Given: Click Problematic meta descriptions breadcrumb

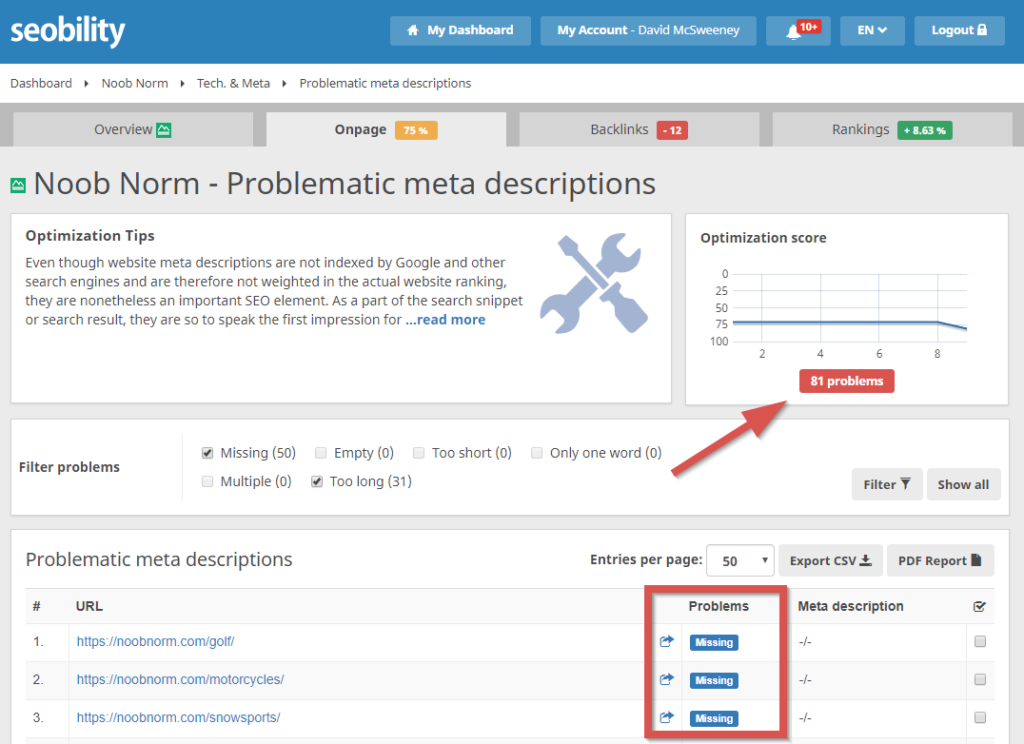Looking at the screenshot, I should click(x=385, y=83).
